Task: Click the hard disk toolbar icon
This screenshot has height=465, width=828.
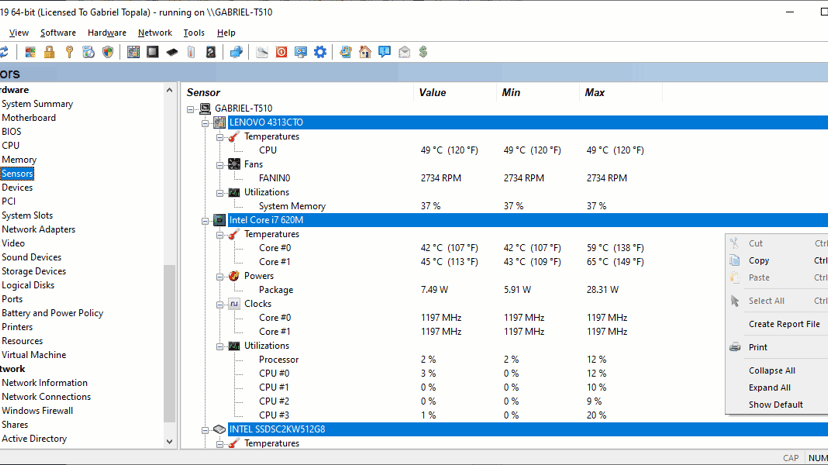Action: [211, 52]
